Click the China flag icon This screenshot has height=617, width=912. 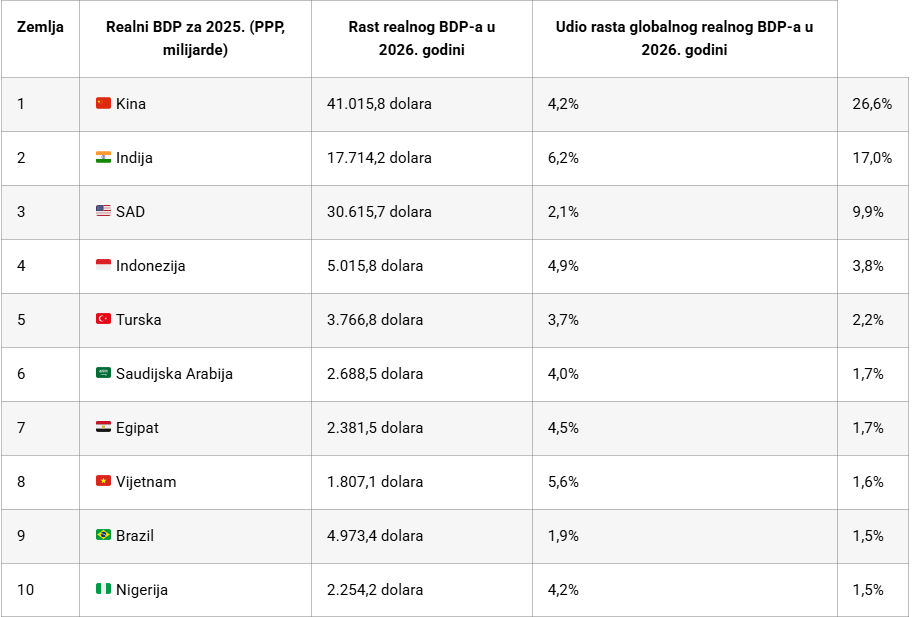[103, 103]
